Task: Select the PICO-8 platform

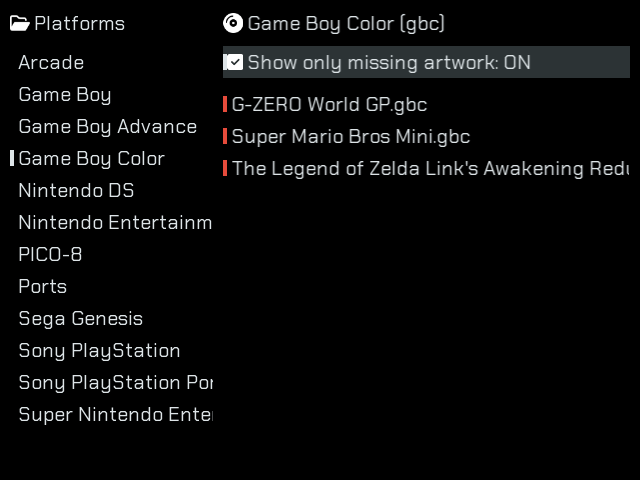Action: click(x=50, y=254)
